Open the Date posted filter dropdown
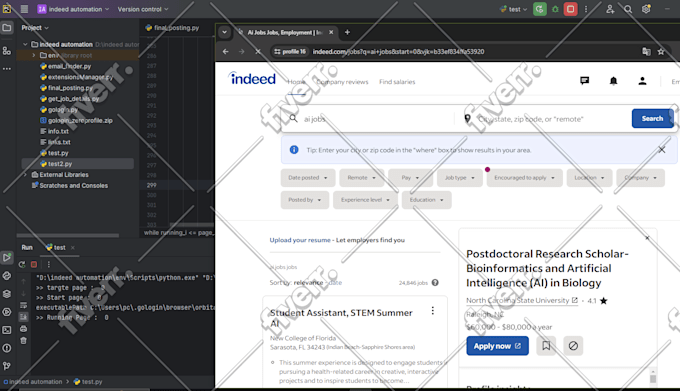680x391 pixels. click(x=307, y=178)
